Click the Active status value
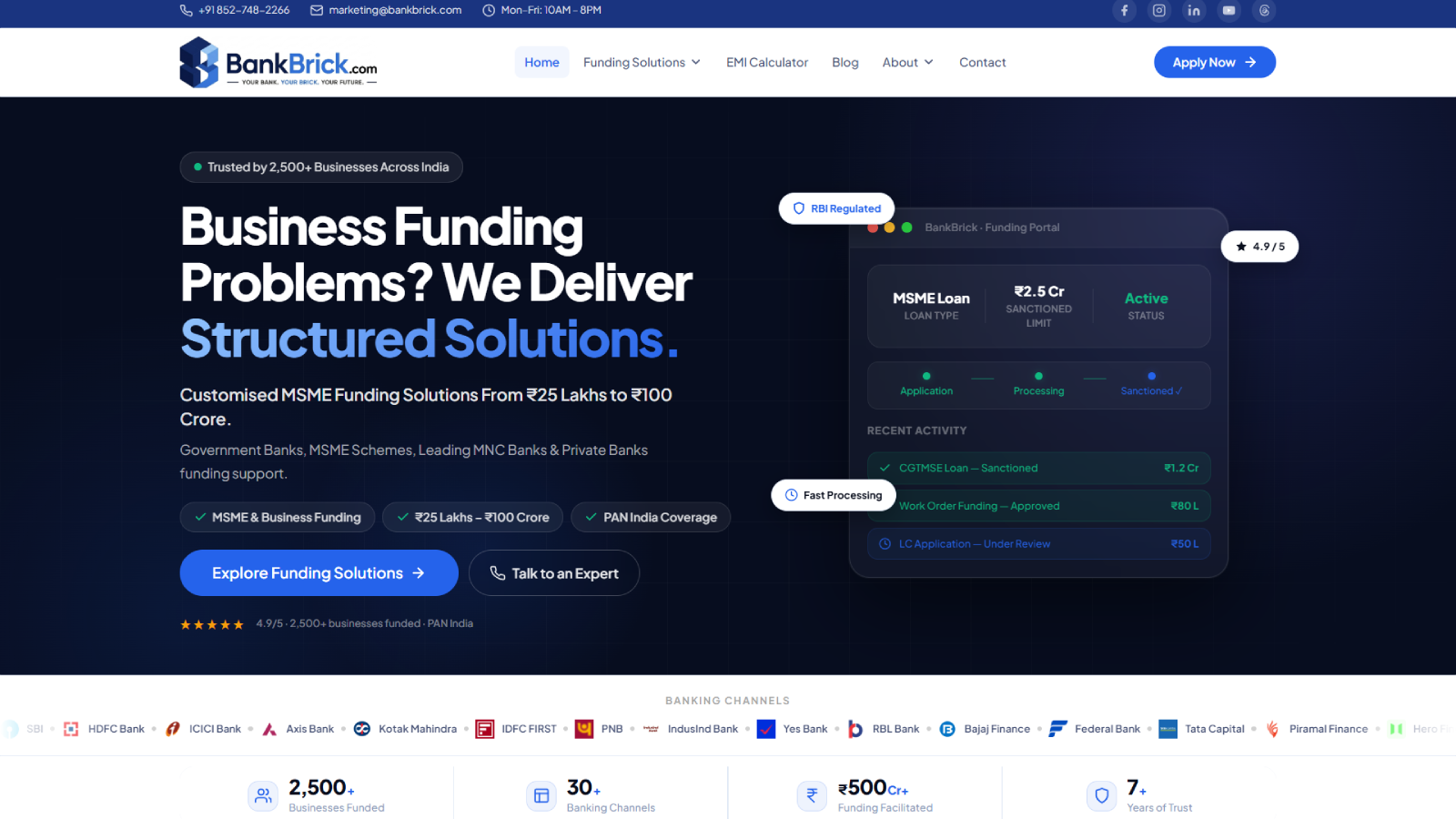Viewport: 1456px width, 819px height. point(1146,298)
